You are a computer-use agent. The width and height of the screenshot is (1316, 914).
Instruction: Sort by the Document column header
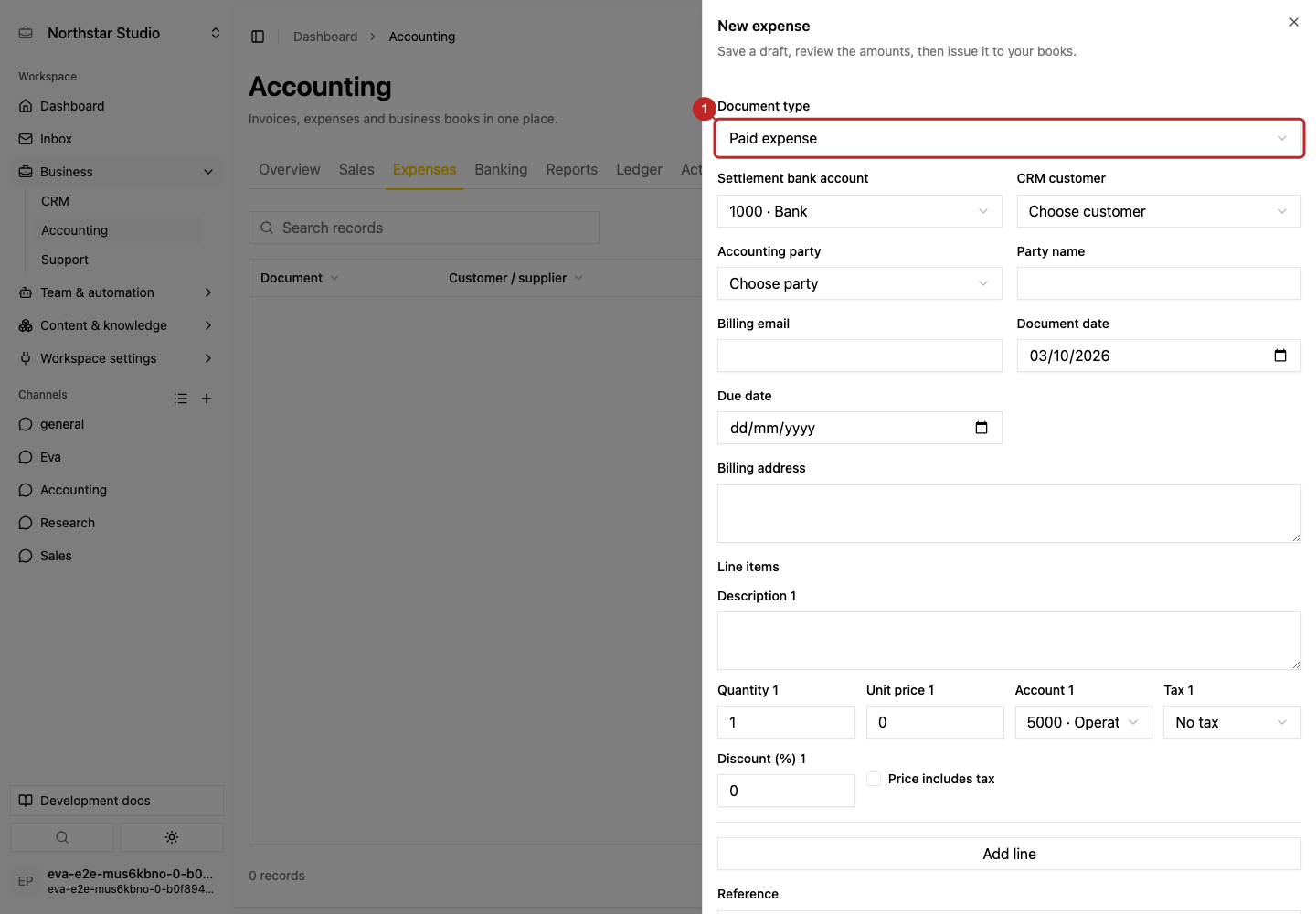(300, 278)
